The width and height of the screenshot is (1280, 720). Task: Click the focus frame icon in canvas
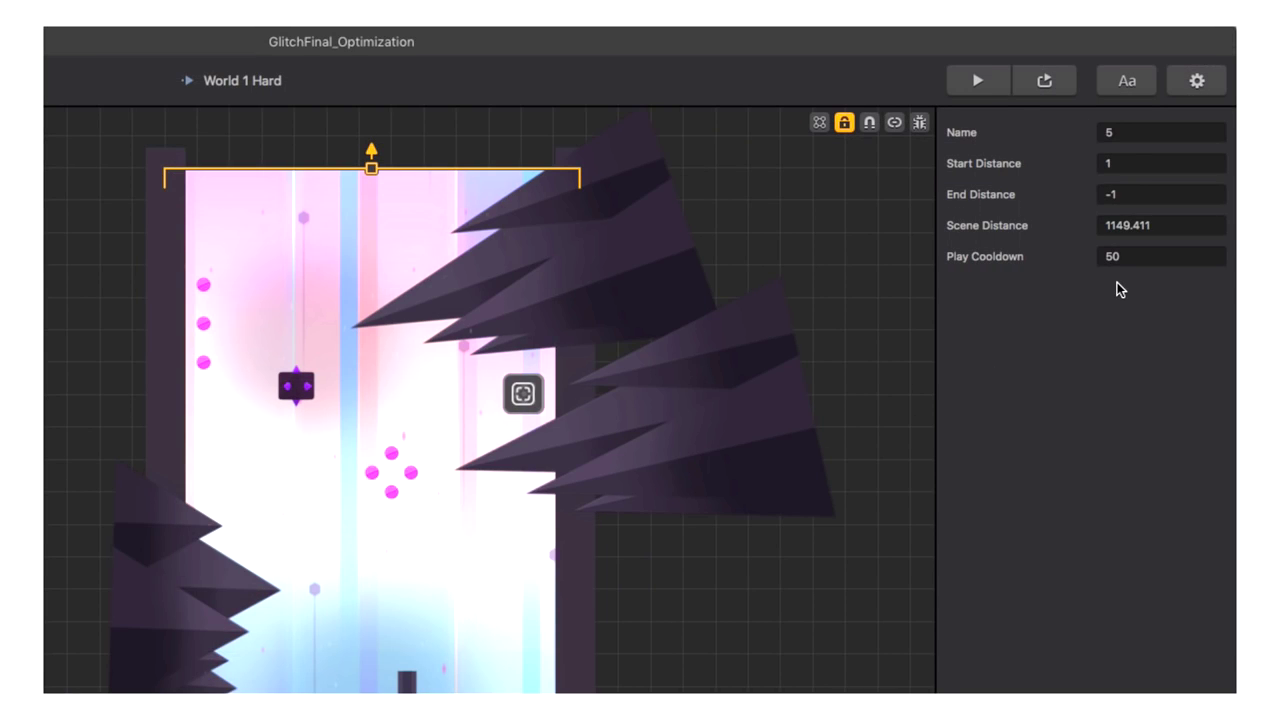pyautogui.click(x=523, y=394)
